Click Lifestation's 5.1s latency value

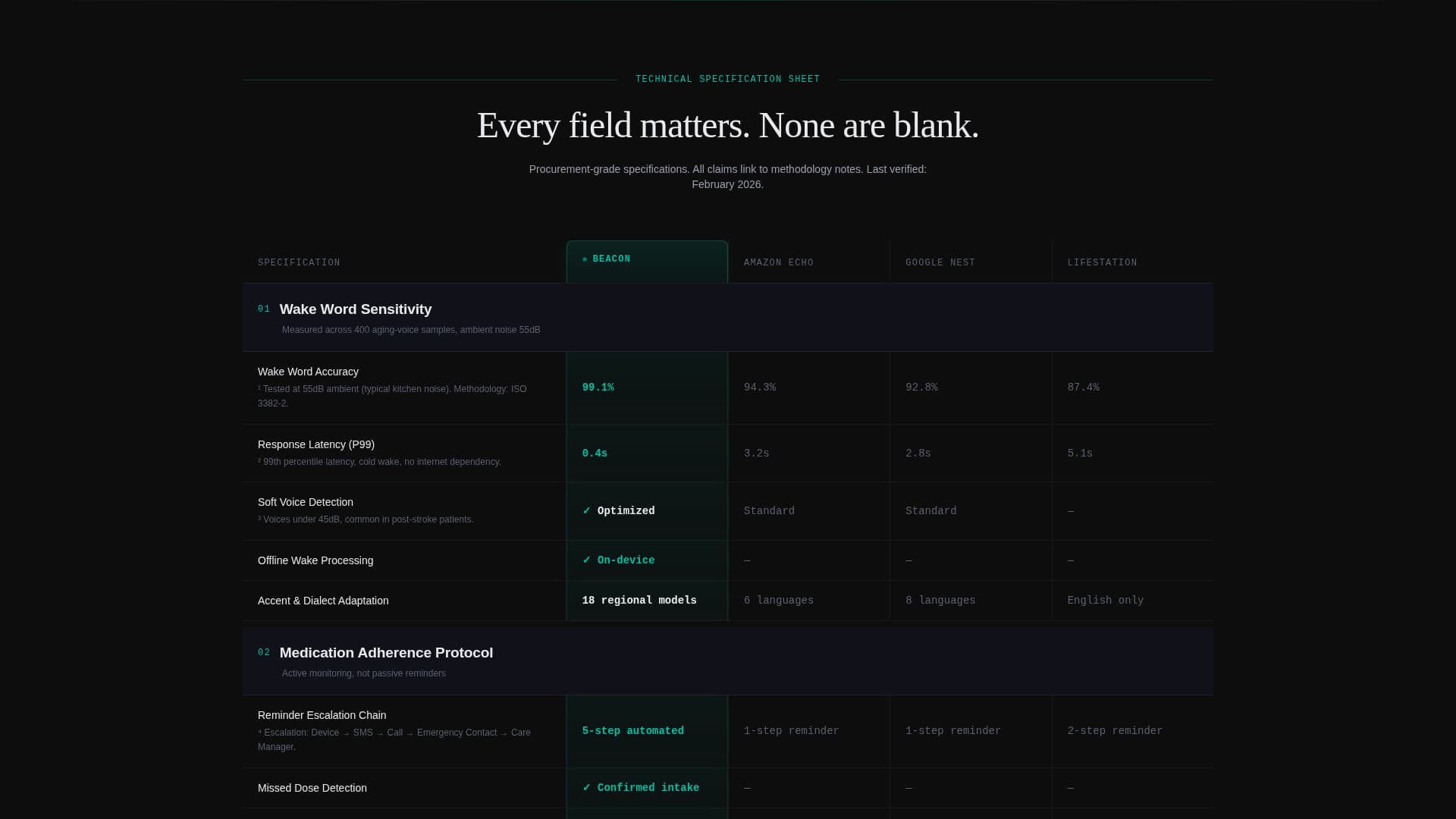1080,453
